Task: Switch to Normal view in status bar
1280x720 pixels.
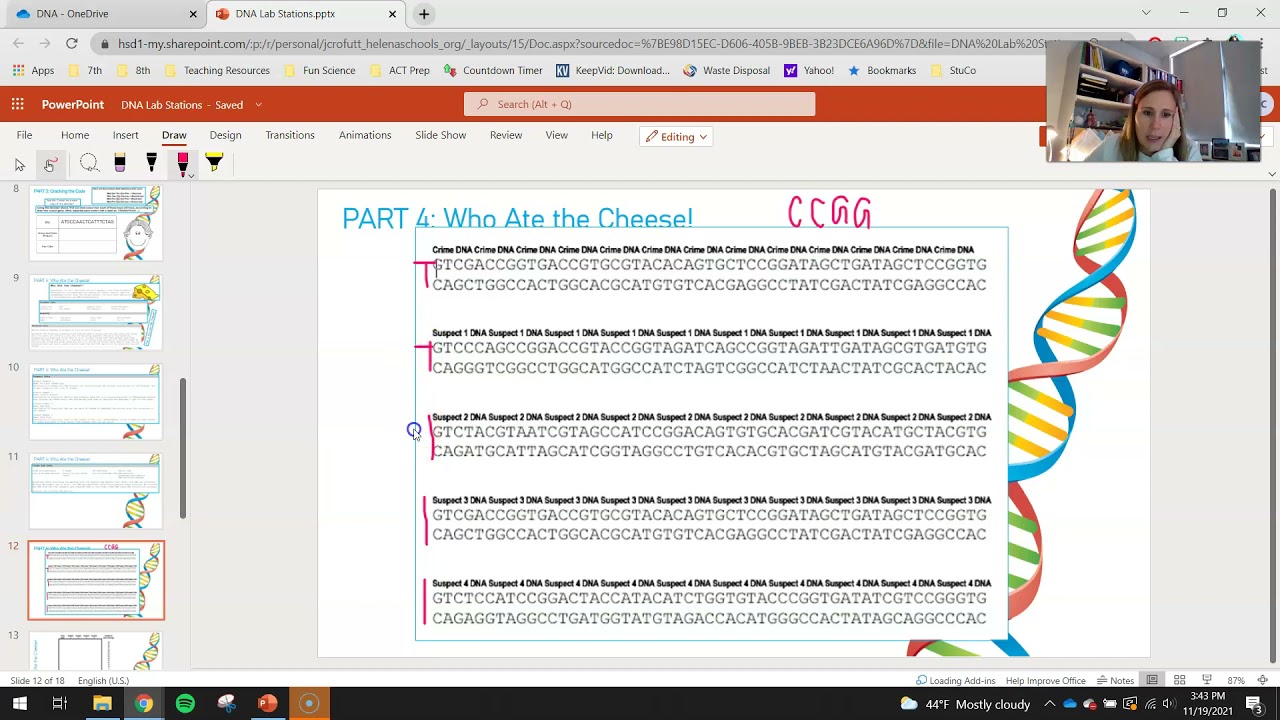Action: 1152,680
